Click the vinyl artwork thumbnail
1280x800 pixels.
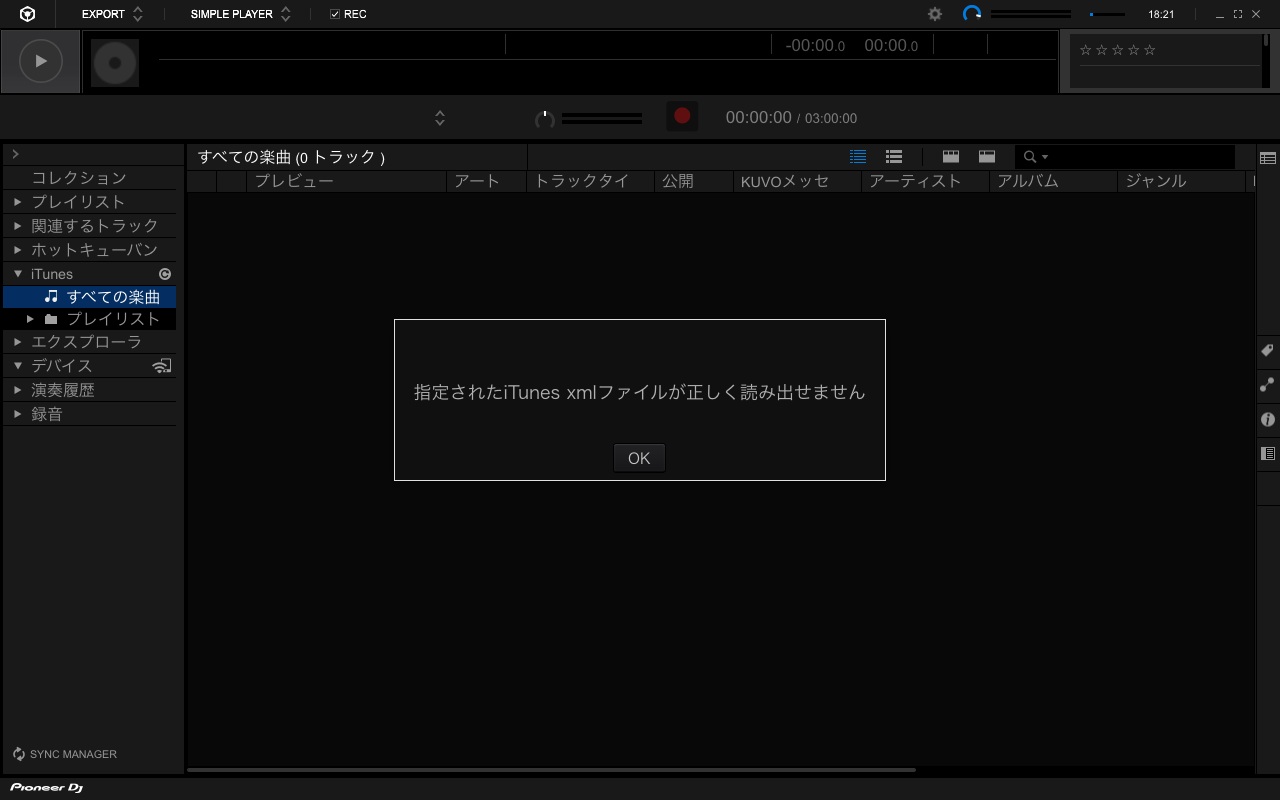[x=115, y=63]
